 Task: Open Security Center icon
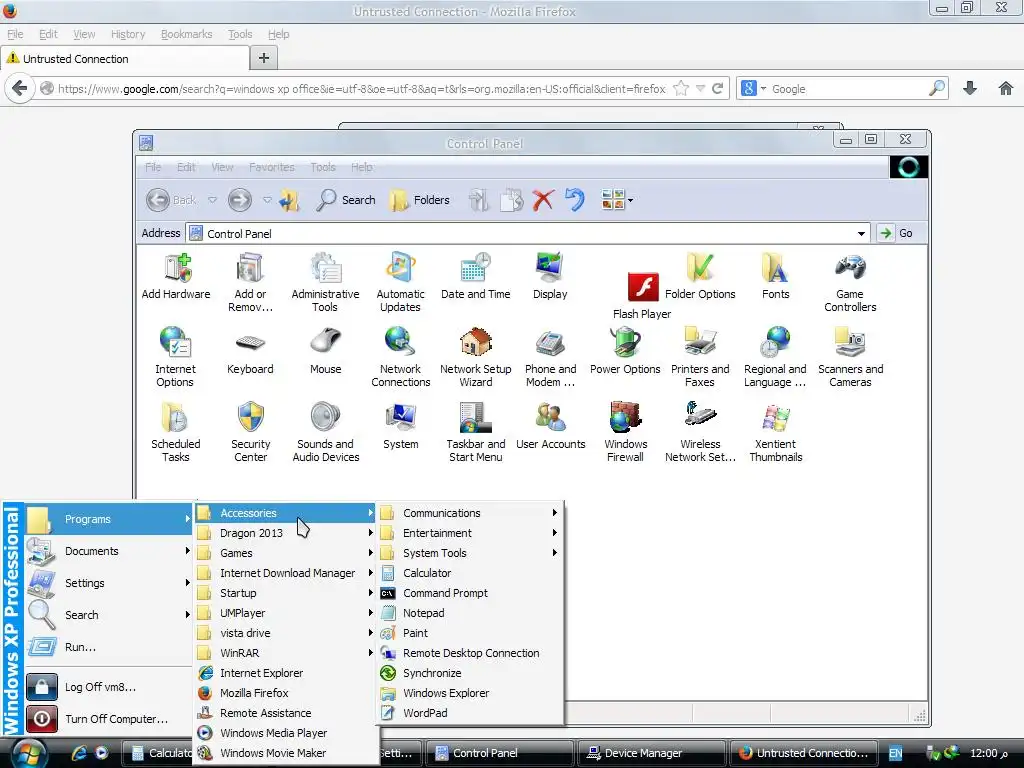tap(250, 432)
